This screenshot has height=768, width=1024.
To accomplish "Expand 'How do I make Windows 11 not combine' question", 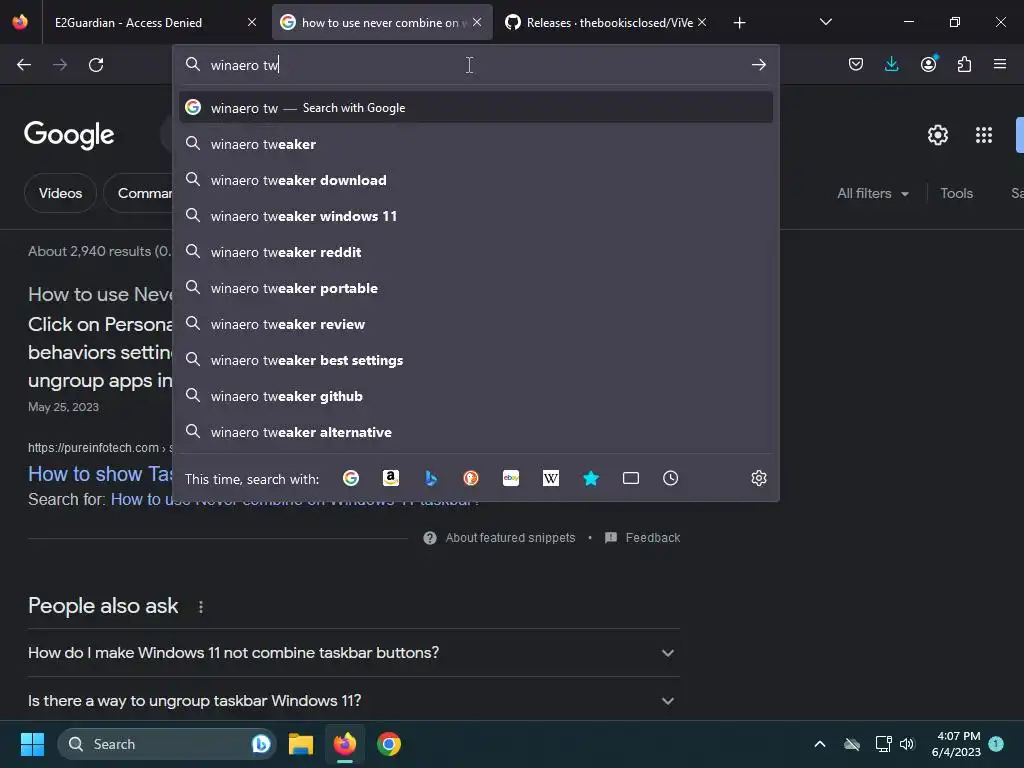I will pyautogui.click(x=354, y=652).
